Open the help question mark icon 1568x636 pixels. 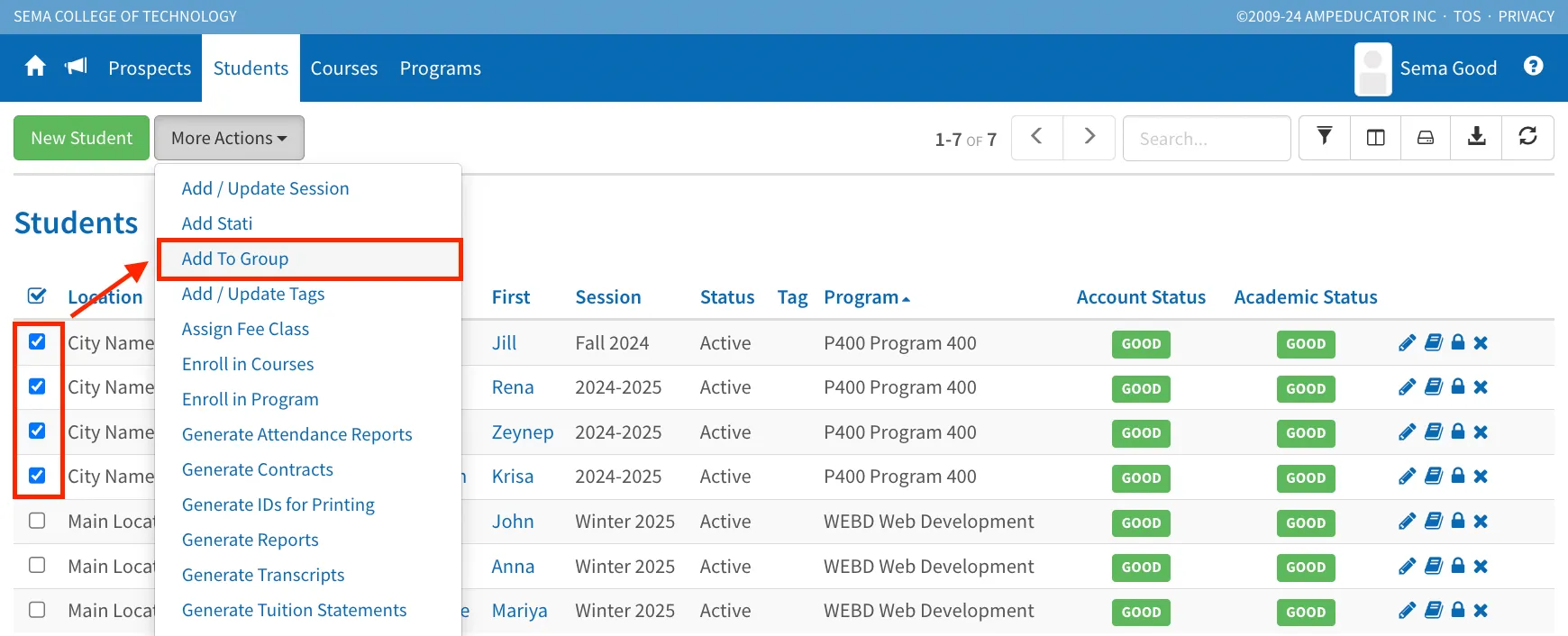tap(1533, 67)
